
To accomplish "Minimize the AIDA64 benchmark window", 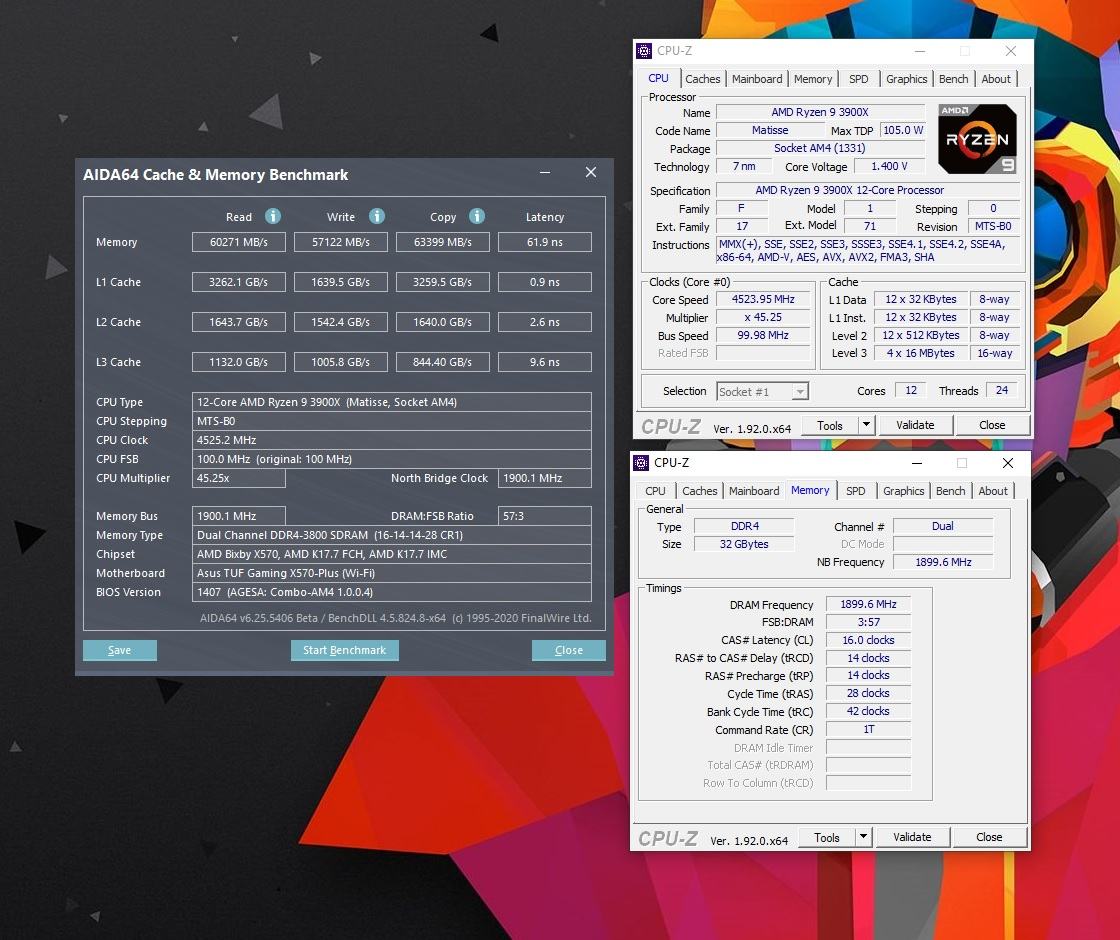I will [x=545, y=172].
